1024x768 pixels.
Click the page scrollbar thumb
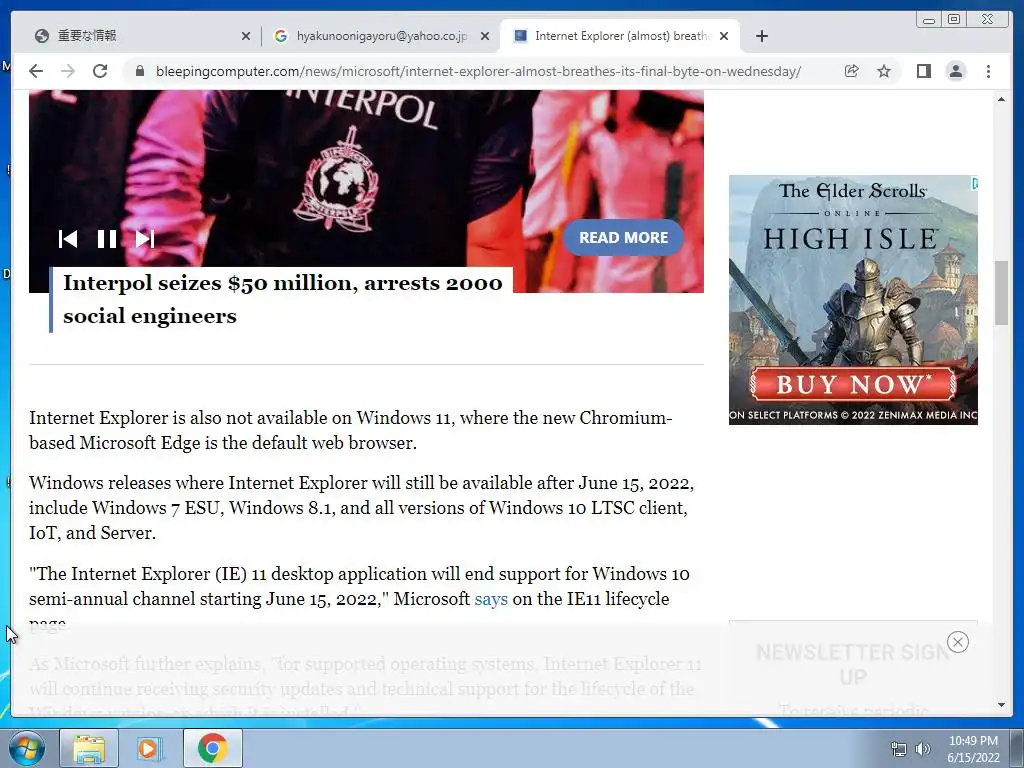tap(1001, 292)
